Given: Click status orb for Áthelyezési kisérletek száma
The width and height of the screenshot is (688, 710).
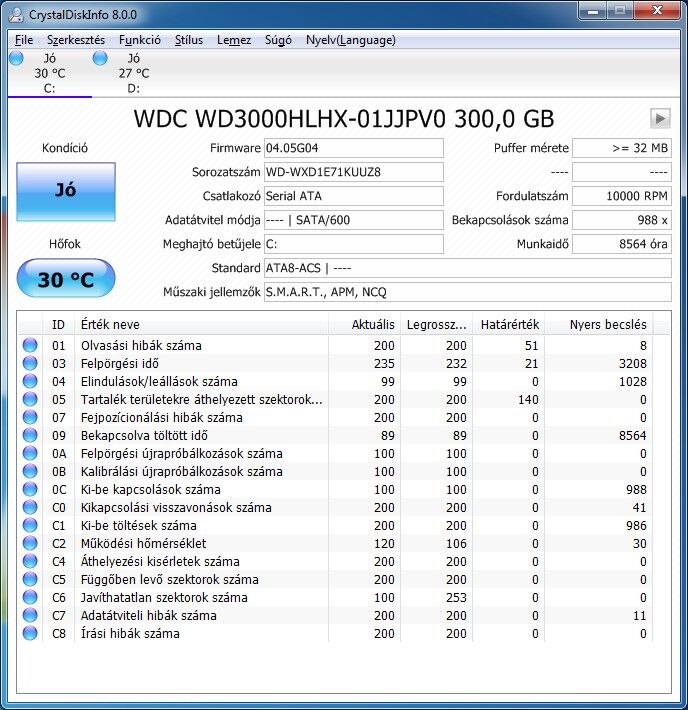Looking at the screenshot, I should [x=30, y=561].
